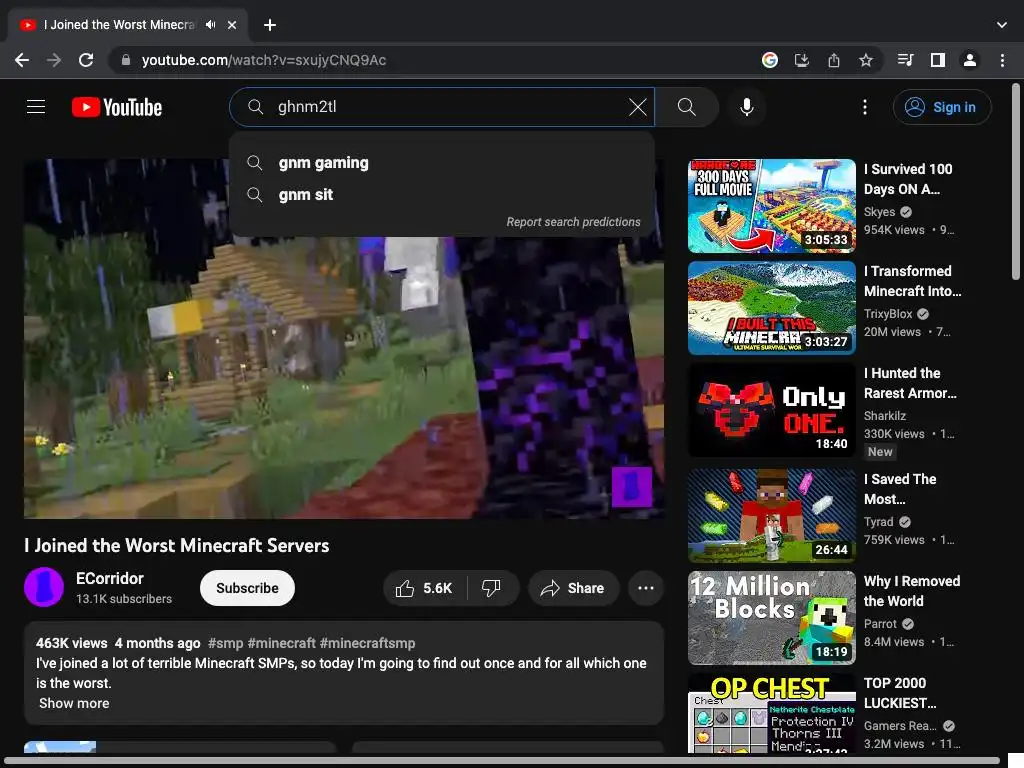
Task: Click the lock icon in address bar
Action: click(x=126, y=60)
